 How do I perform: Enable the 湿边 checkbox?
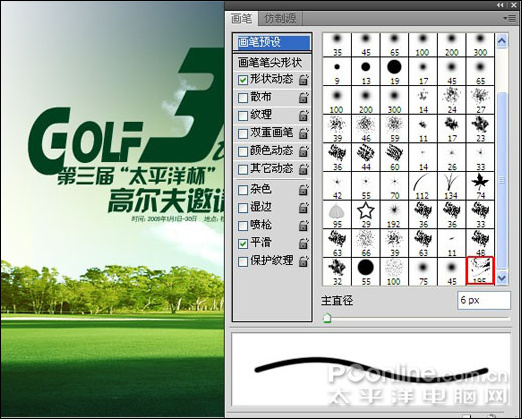click(x=243, y=208)
